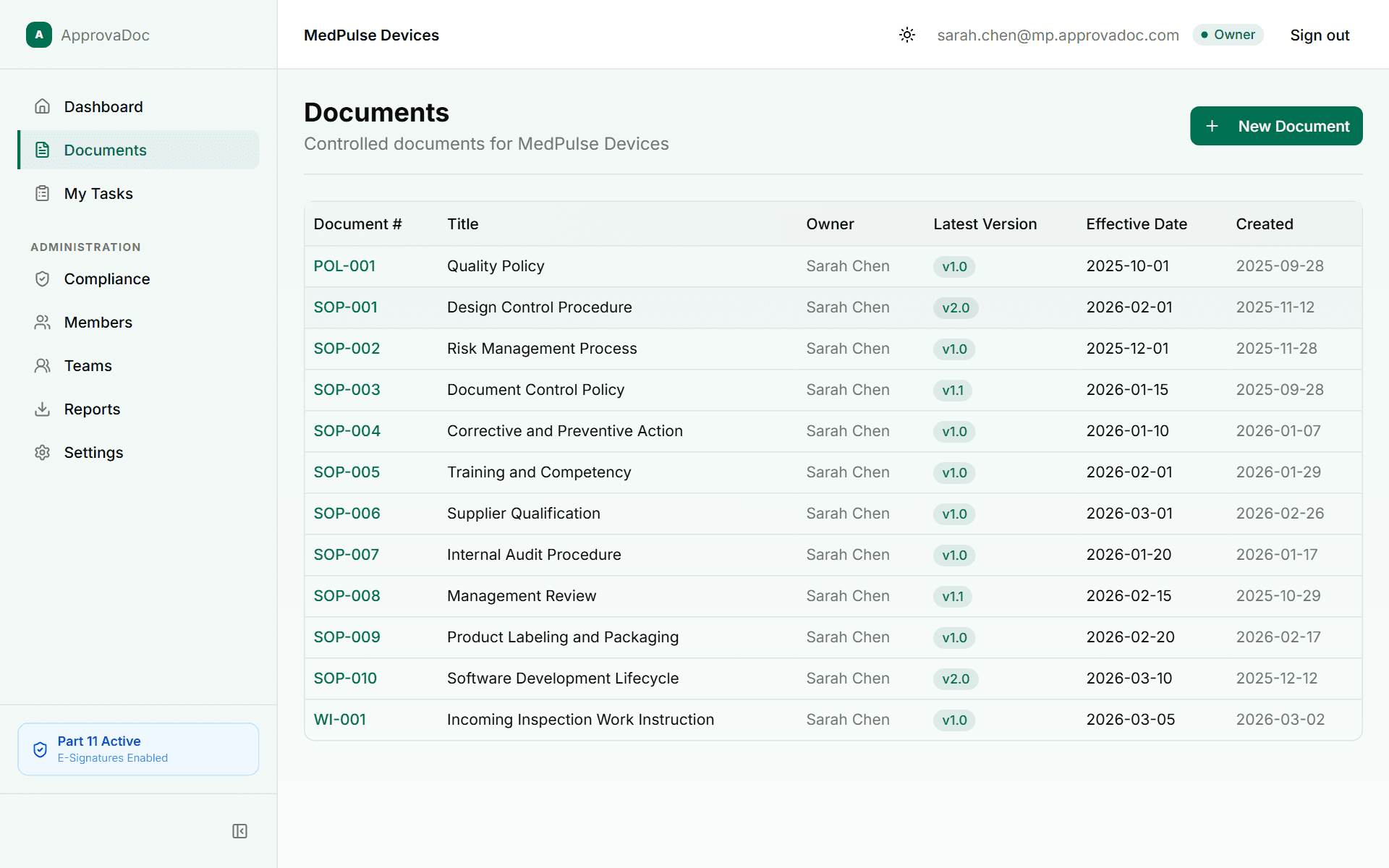Click the Members people icon

point(43,322)
